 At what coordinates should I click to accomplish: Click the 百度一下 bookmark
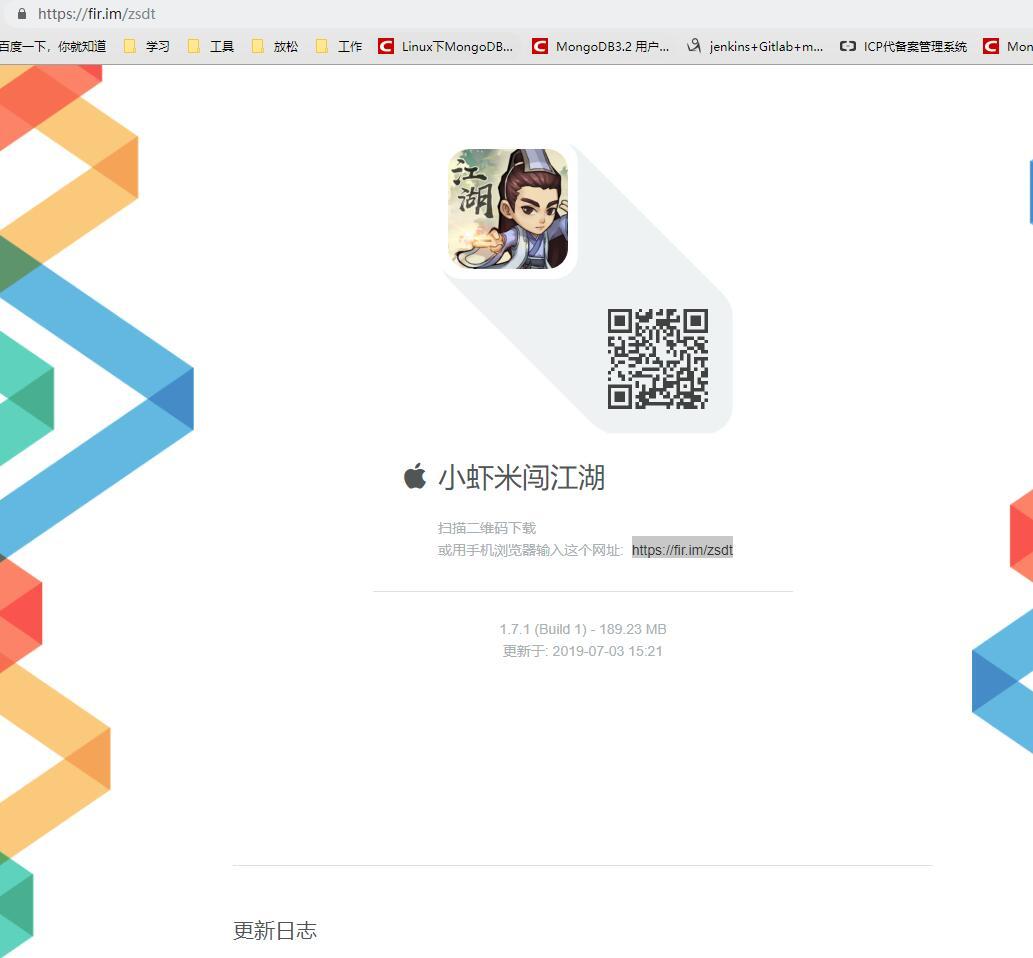[53, 46]
